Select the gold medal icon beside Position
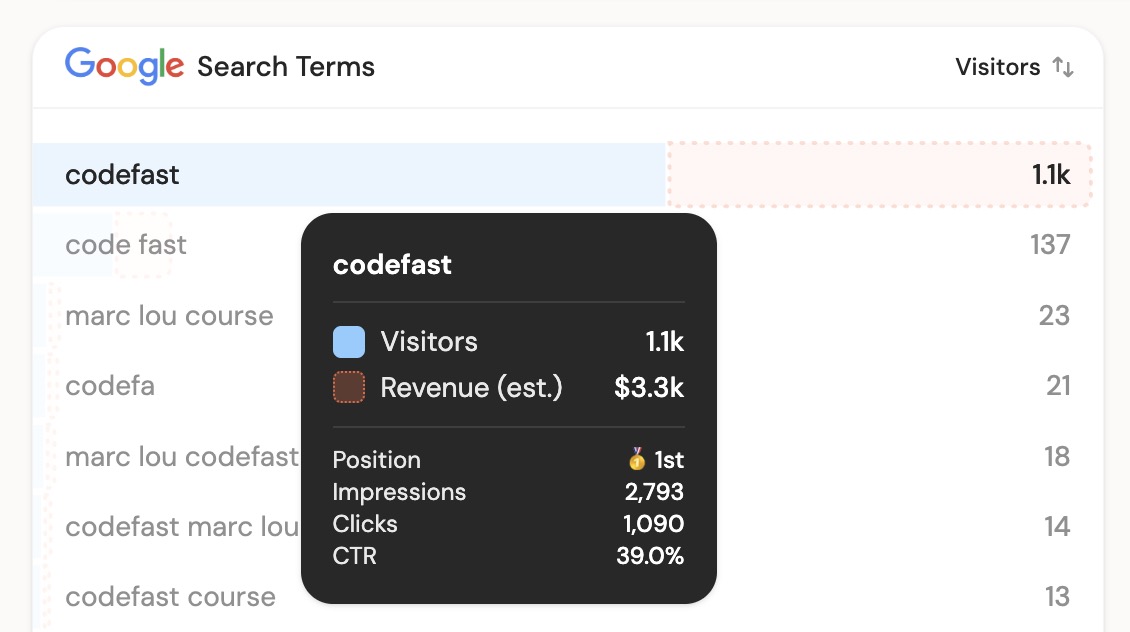This screenshot has width=1130, height=632. click(635, 458)
